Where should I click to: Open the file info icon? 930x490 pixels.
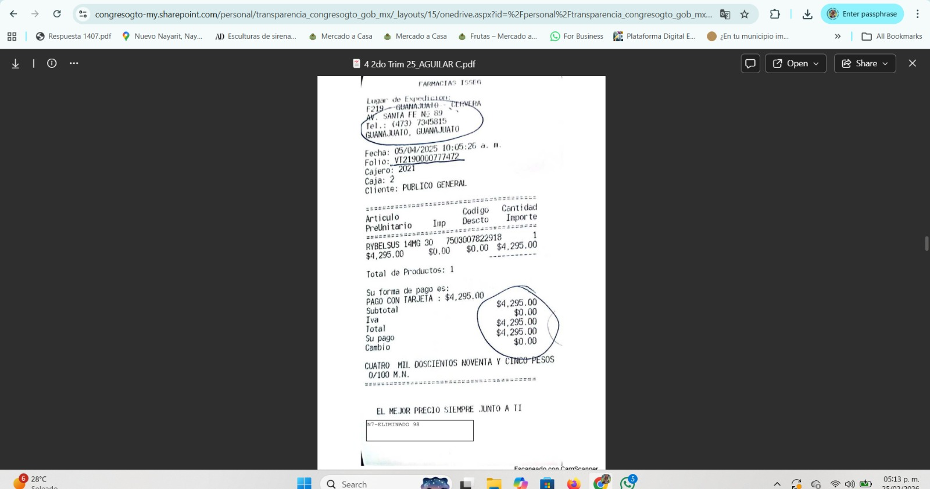[51, 63]
